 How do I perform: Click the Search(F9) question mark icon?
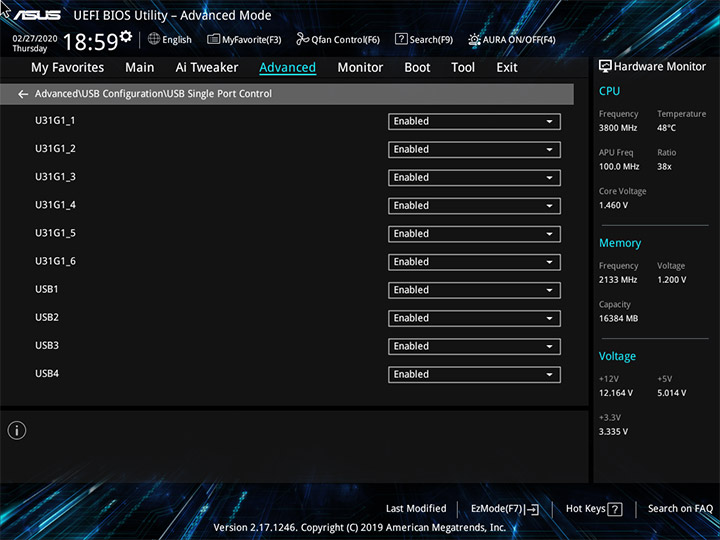(x=401, y=39)
